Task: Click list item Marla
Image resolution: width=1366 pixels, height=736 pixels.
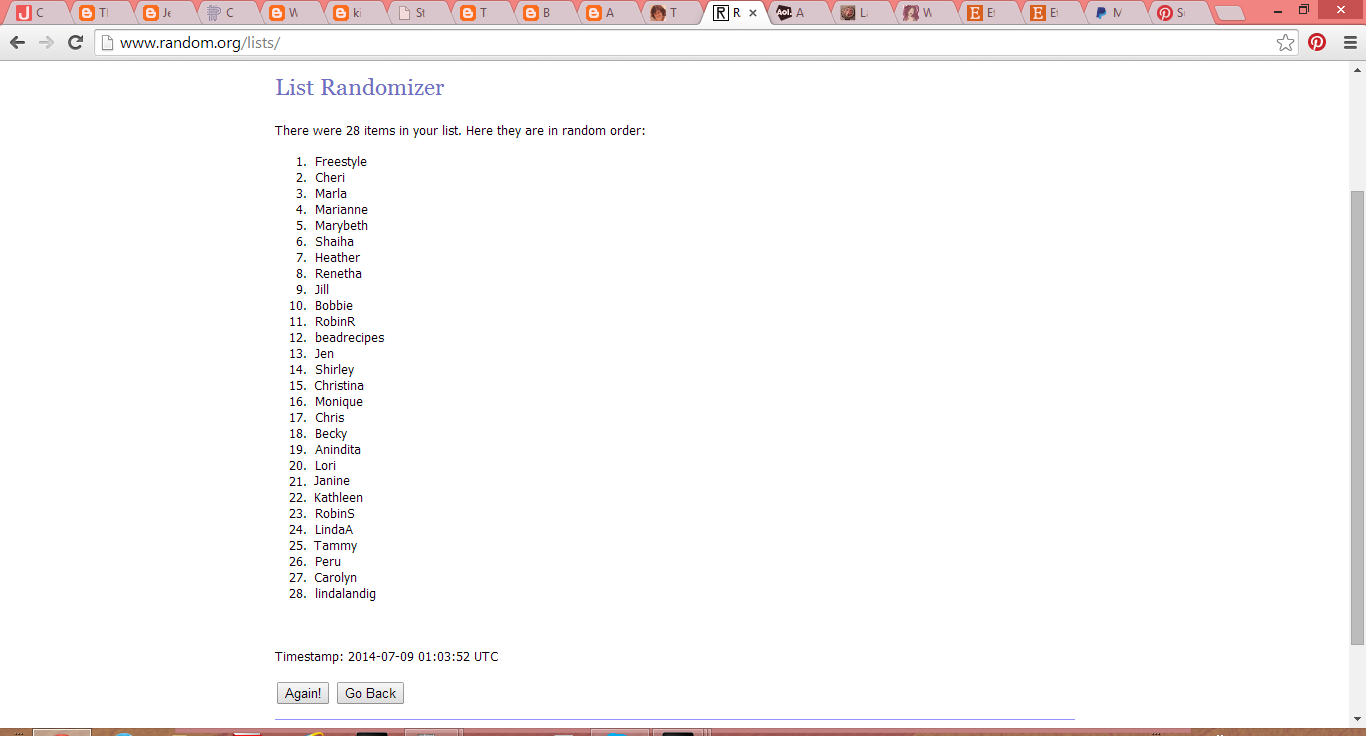Action: [x=331, y=194]
